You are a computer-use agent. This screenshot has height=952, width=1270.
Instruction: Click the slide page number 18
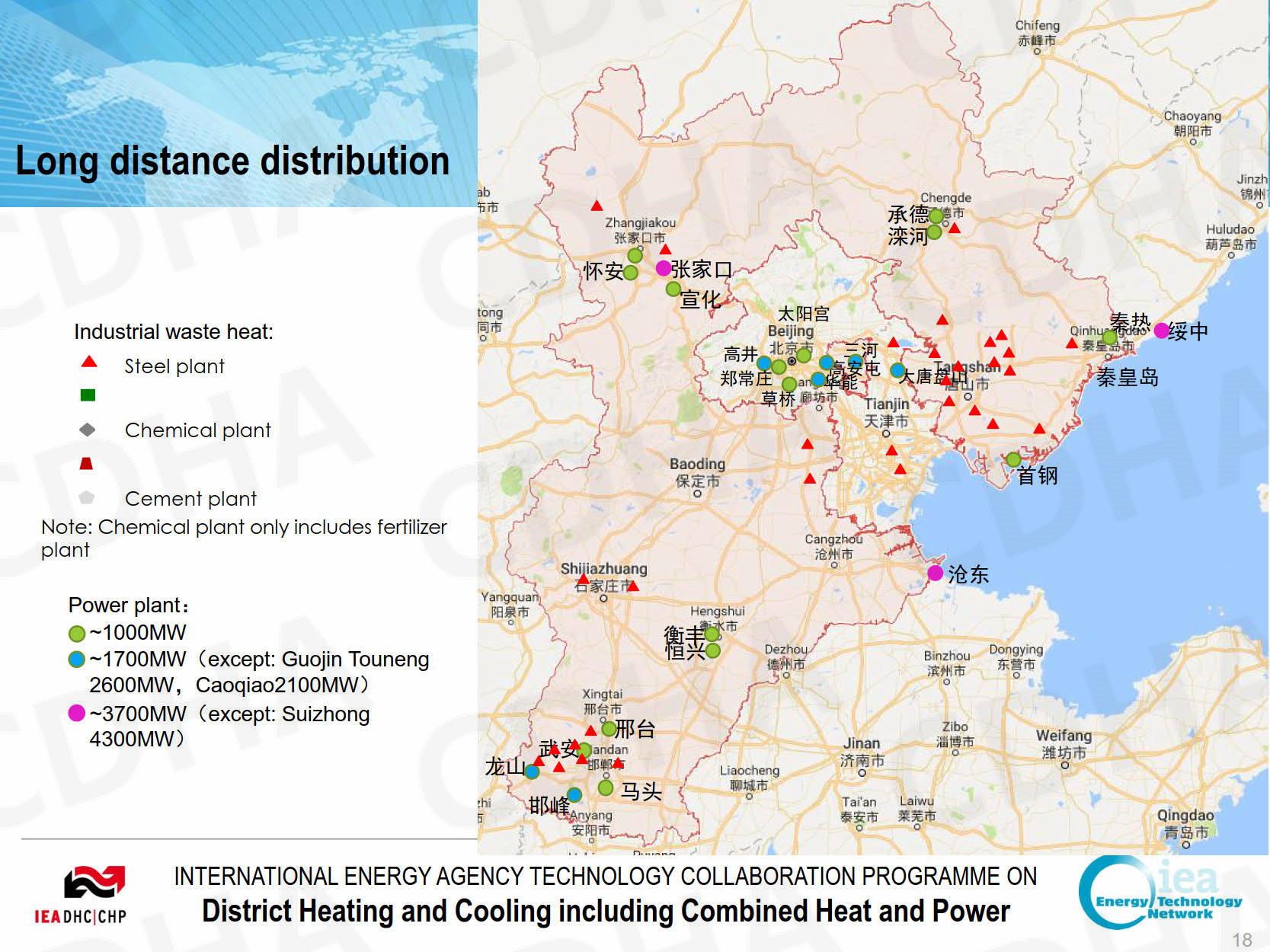click(1242, 940)
